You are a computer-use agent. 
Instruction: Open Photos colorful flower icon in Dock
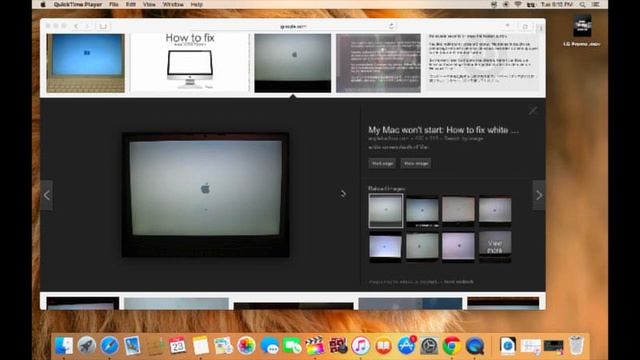(246, 346)
